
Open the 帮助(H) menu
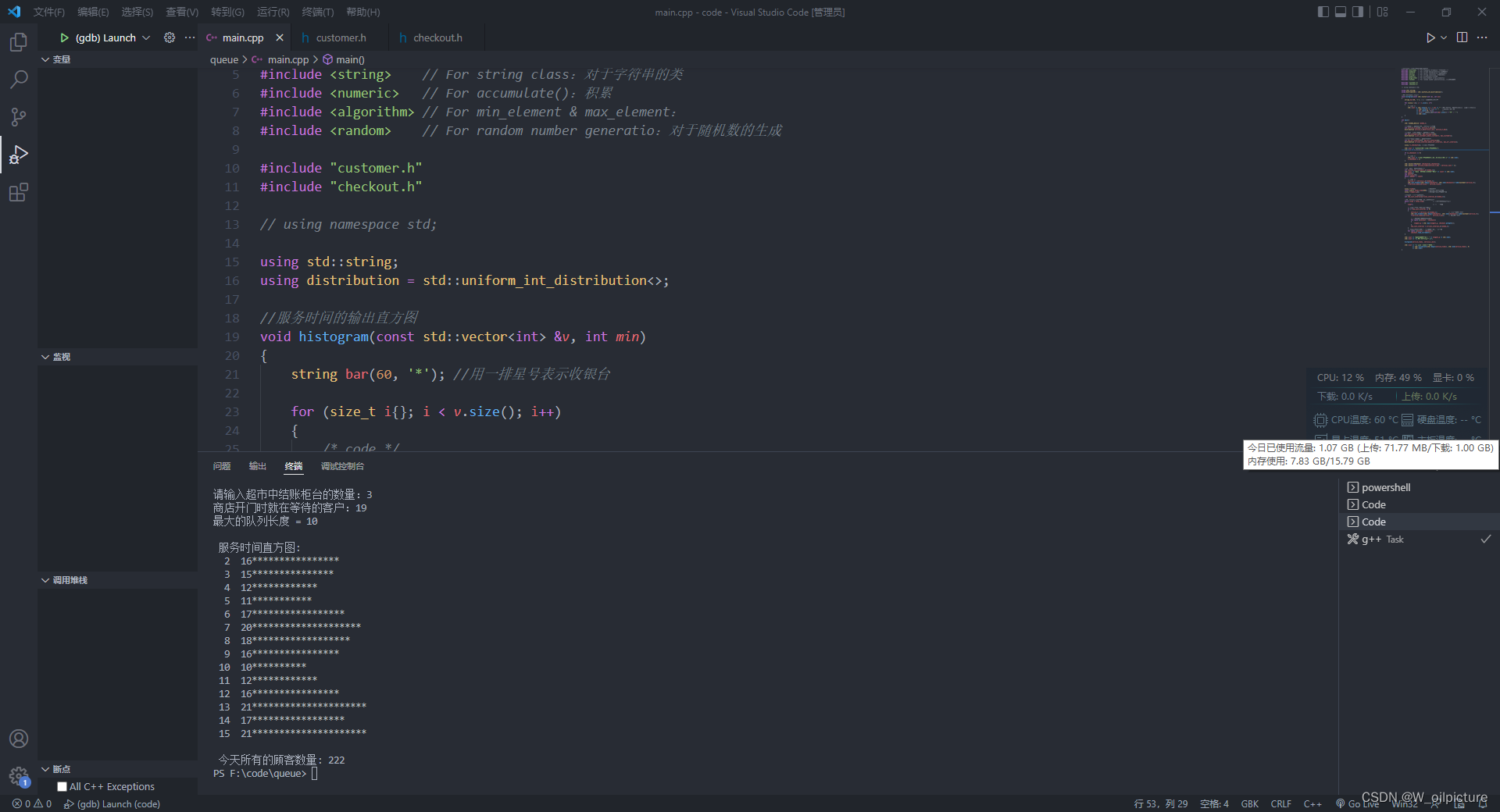tap(363, 12)
